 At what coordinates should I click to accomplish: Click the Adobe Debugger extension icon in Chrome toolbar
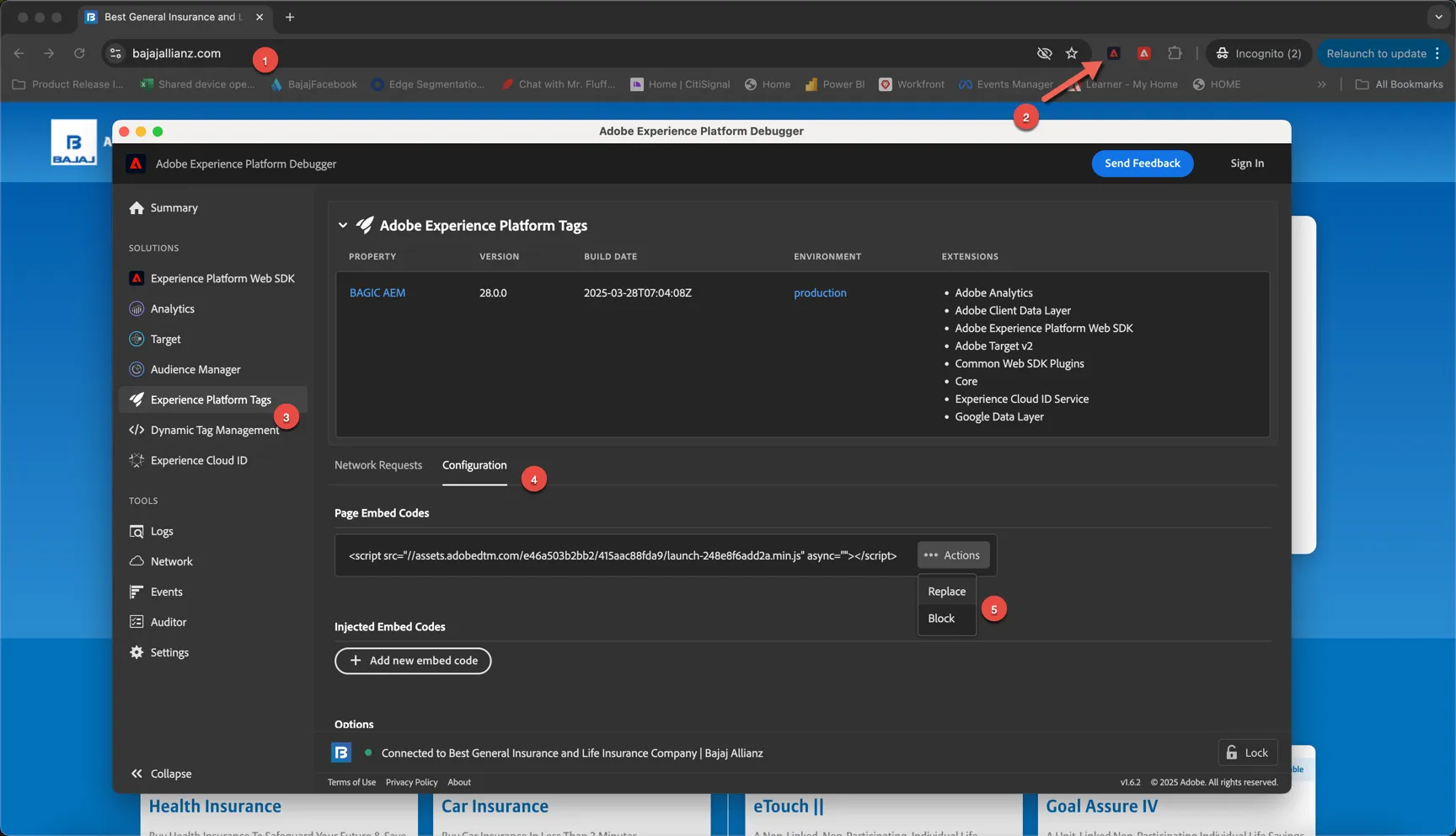click(x=1113, y=53)
